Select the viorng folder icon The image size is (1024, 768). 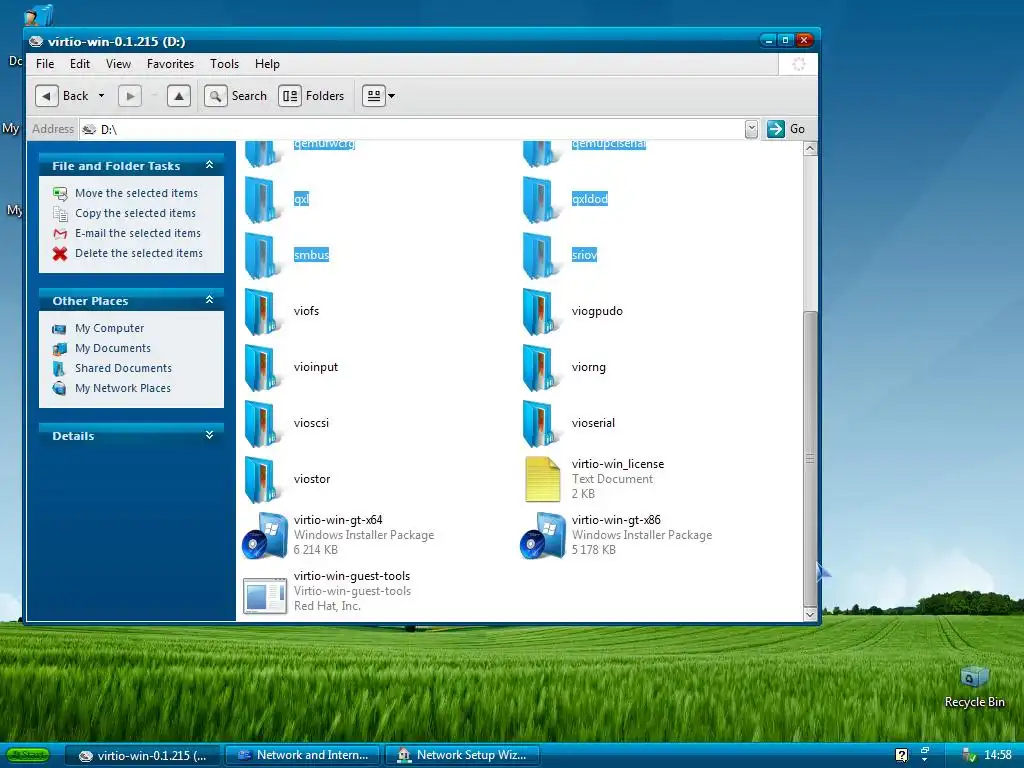pos(541,369)
